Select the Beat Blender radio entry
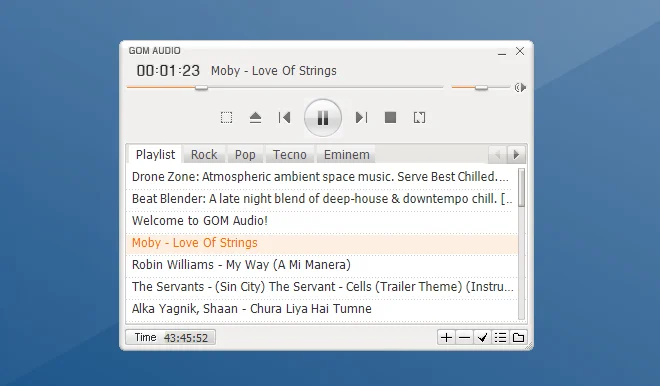 coord(322,199)
